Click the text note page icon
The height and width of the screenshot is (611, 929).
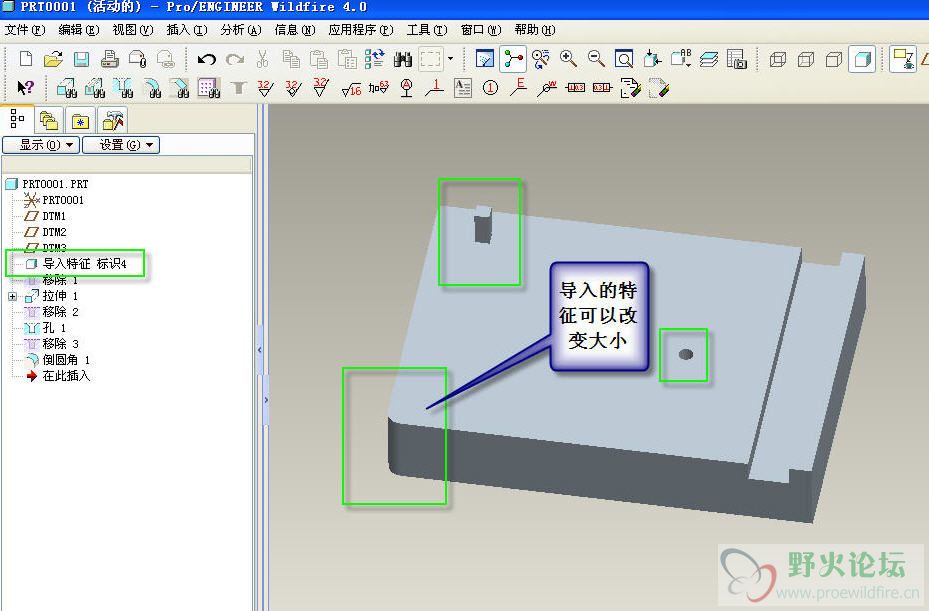[x=462, y=88]
